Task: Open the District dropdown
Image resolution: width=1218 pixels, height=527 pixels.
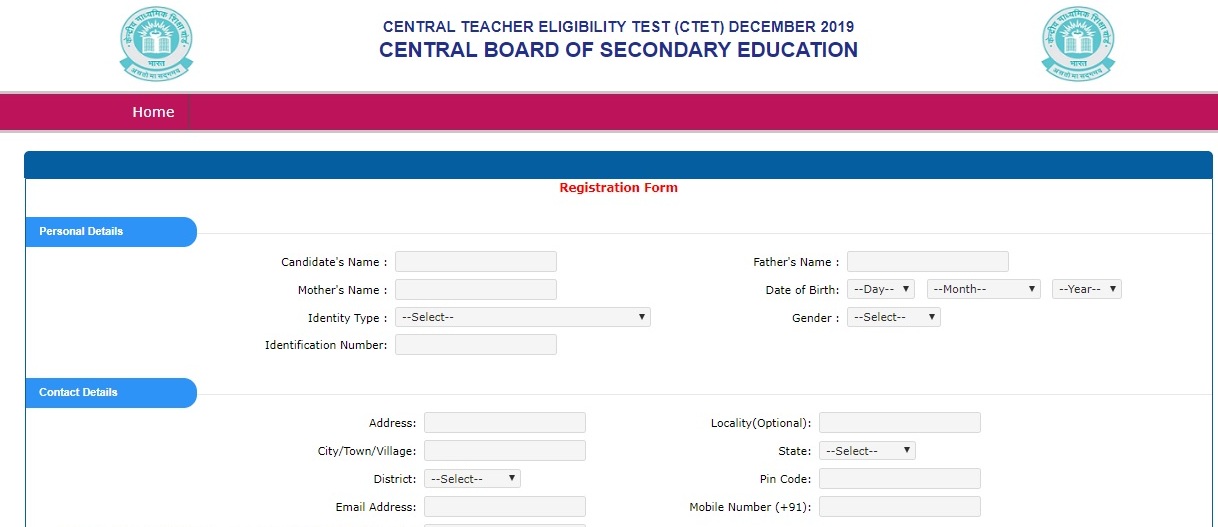Action: coord(472,479)
